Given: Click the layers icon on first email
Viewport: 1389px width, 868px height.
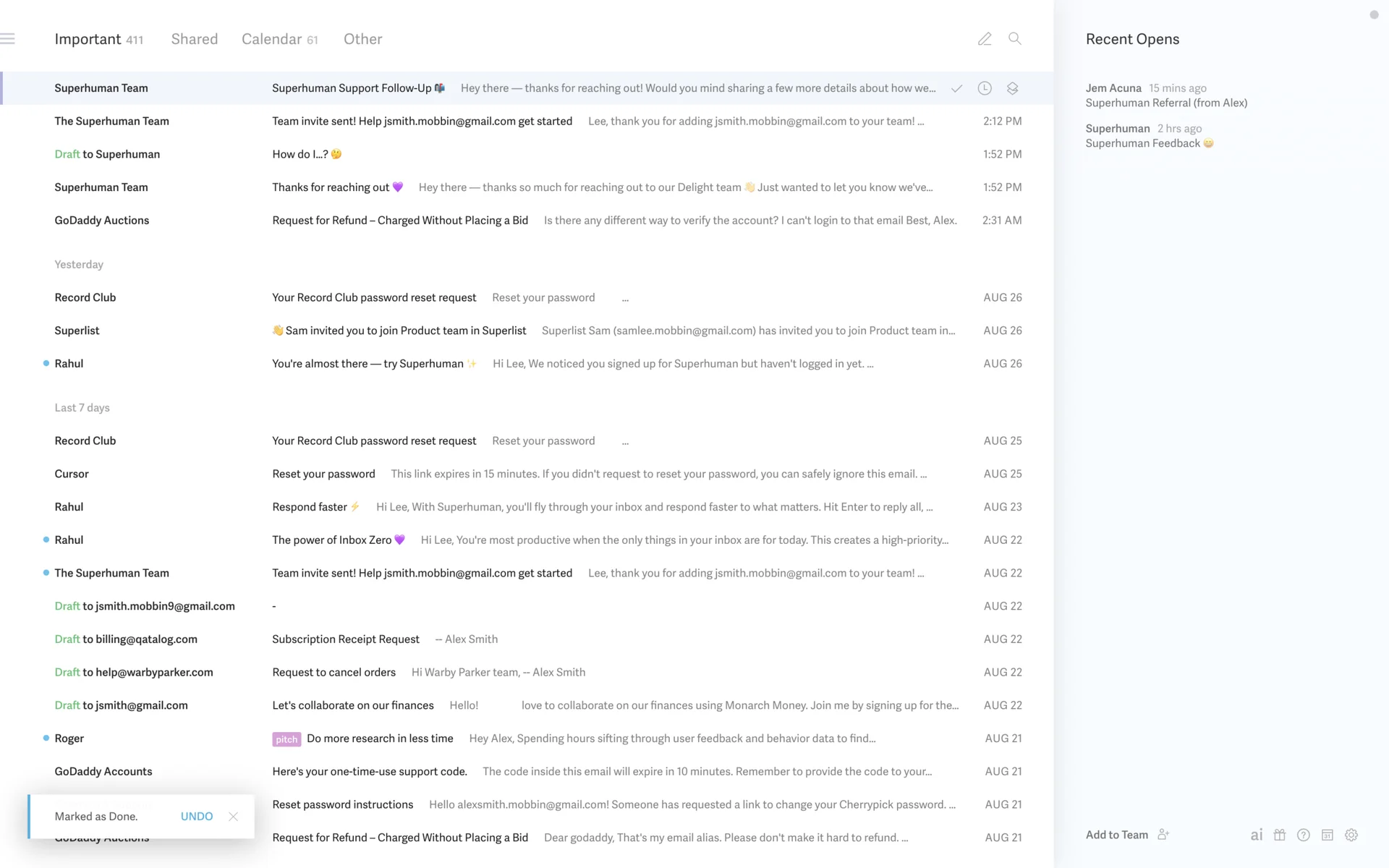Looking at the screenshot, I should click(x=1012, y=88).
